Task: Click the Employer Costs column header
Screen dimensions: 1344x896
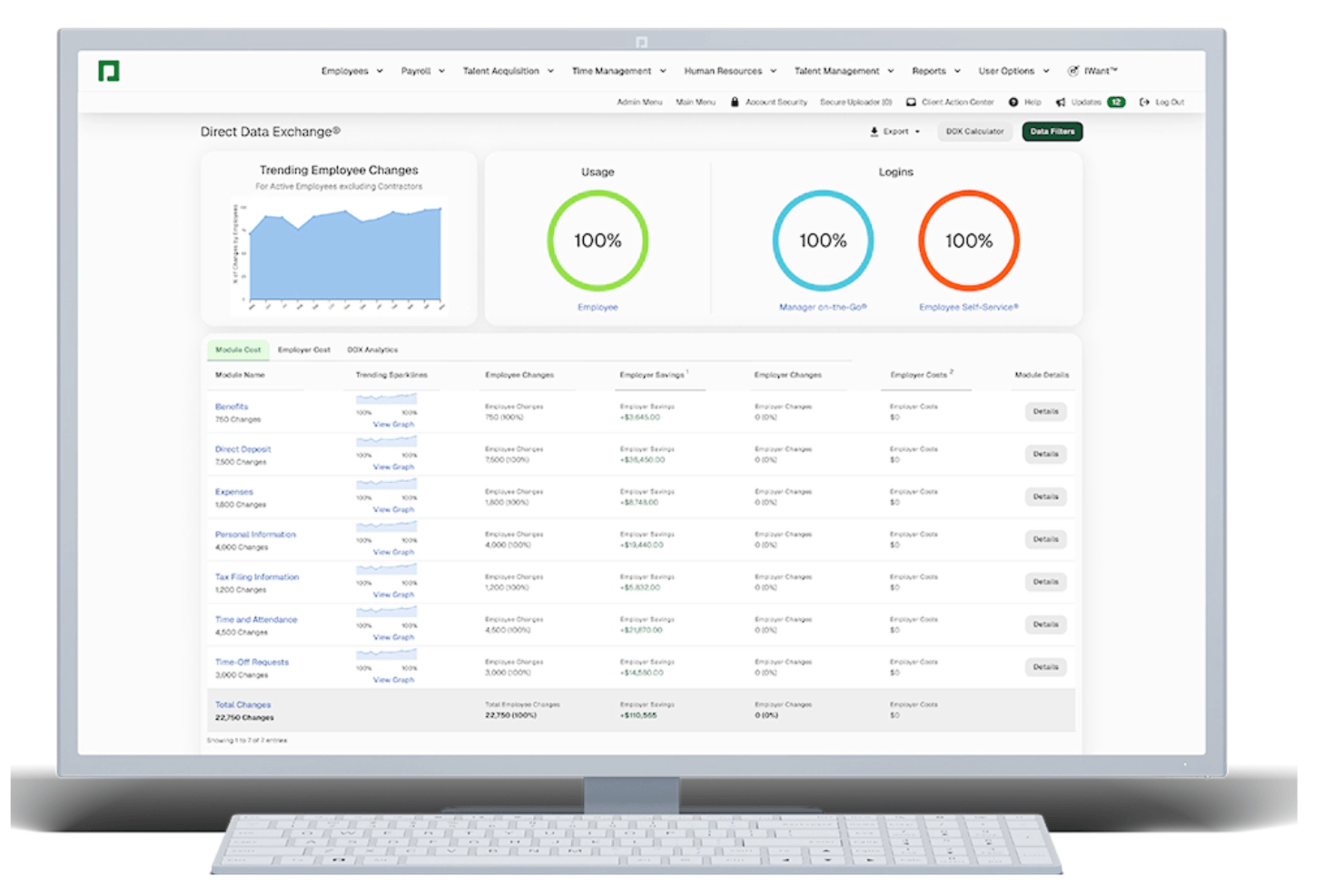Action: pos(921,375)
